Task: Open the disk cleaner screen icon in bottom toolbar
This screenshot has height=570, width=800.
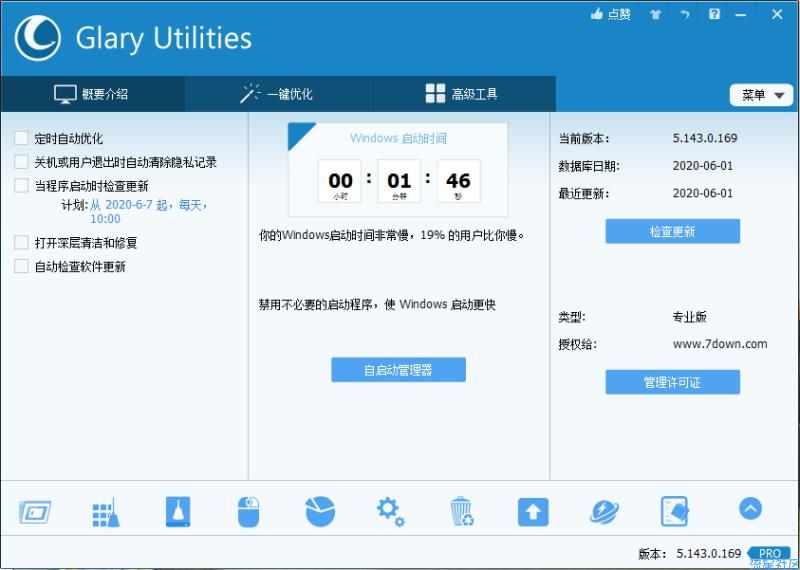Action: click(x=35, y=512)
